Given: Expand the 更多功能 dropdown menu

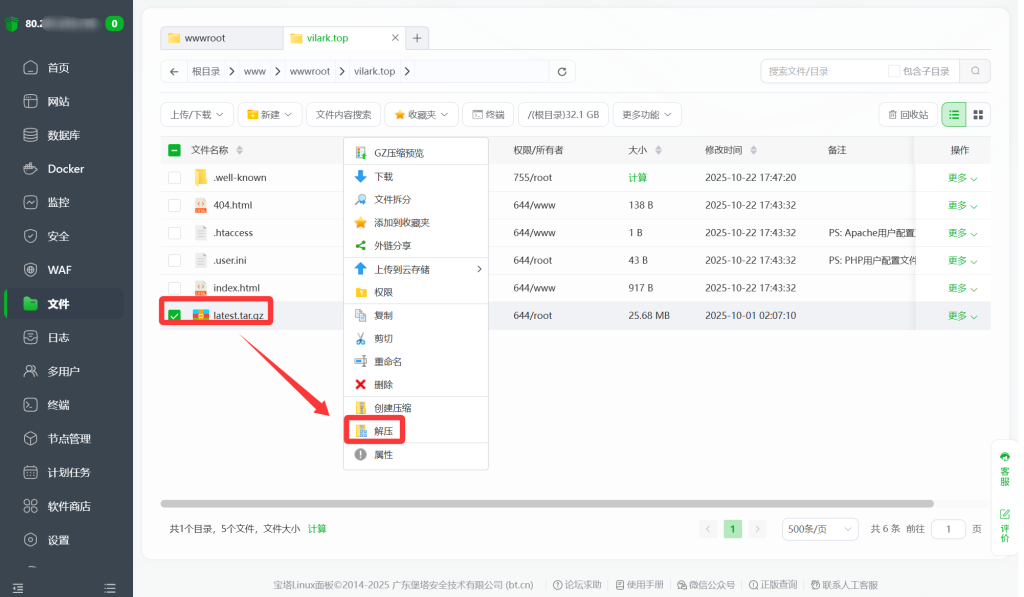Looking at the screenshot, I should tap(645, 114).
